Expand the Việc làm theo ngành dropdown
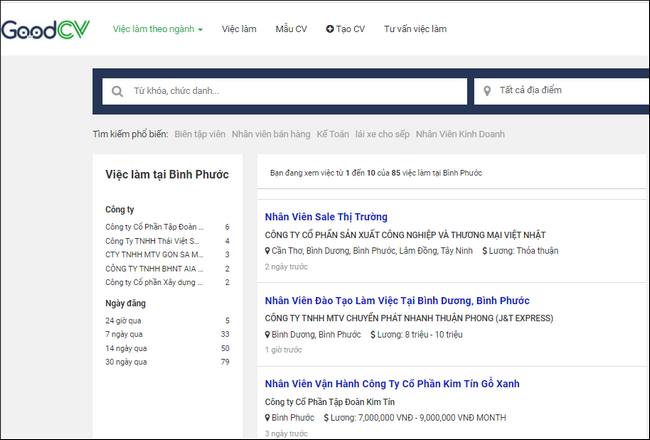This screenshot has height=440, width=650. tap(158, 29)
